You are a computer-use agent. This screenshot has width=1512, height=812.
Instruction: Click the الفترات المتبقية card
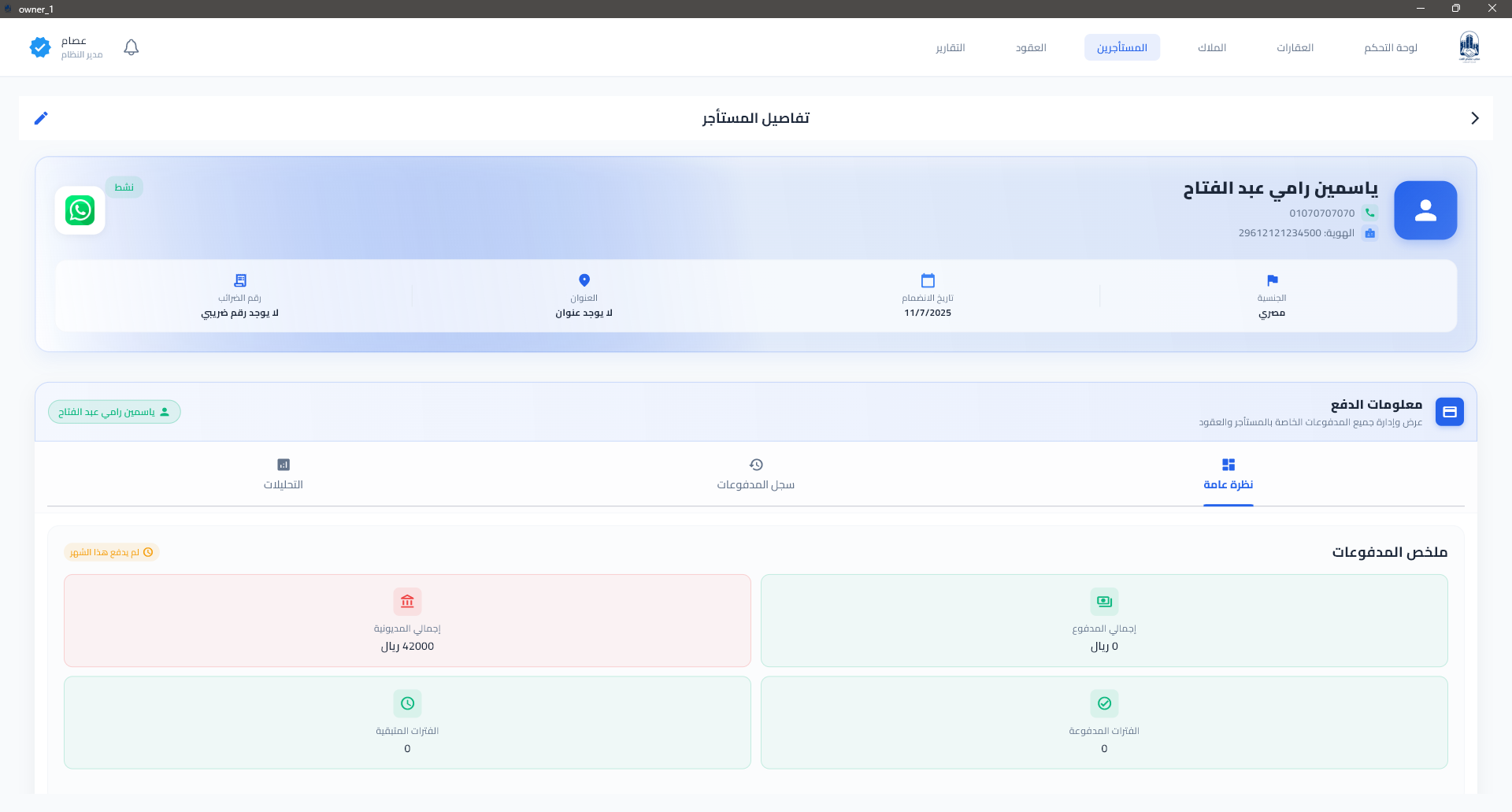(x=407, y=722)
